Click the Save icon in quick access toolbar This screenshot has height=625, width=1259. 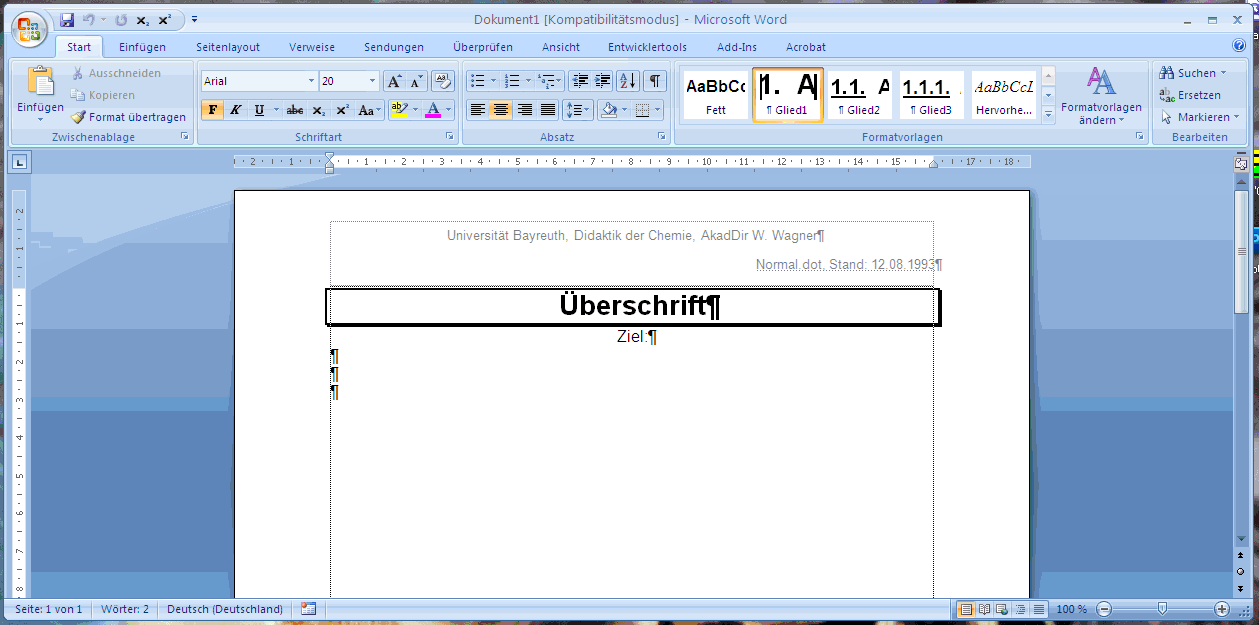click(67, 20)
